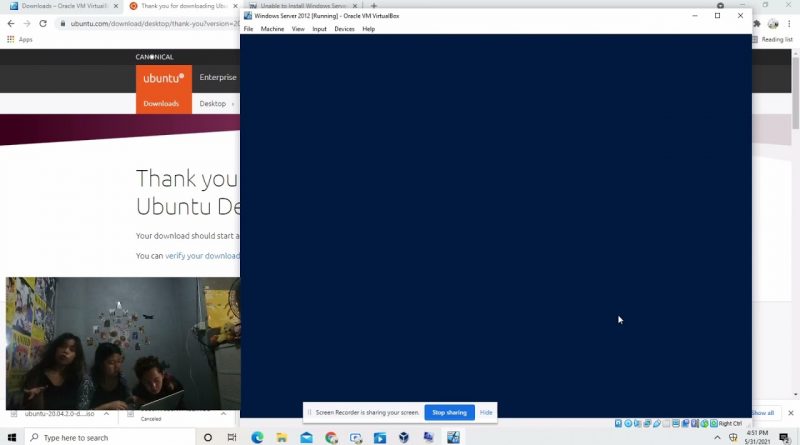Image resolution: width=800 pixels, height=445 pixels.
Task: Click the shared folders status icon
Action: tap(666, 424)
